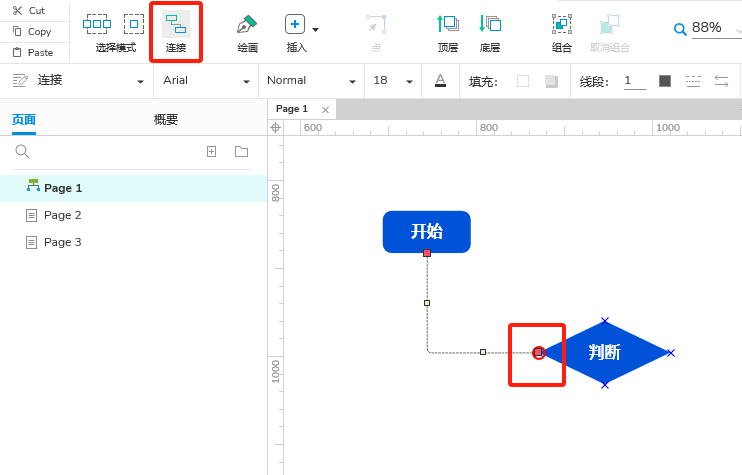Pick the line color dark swatch

click(x=665, y=81)
